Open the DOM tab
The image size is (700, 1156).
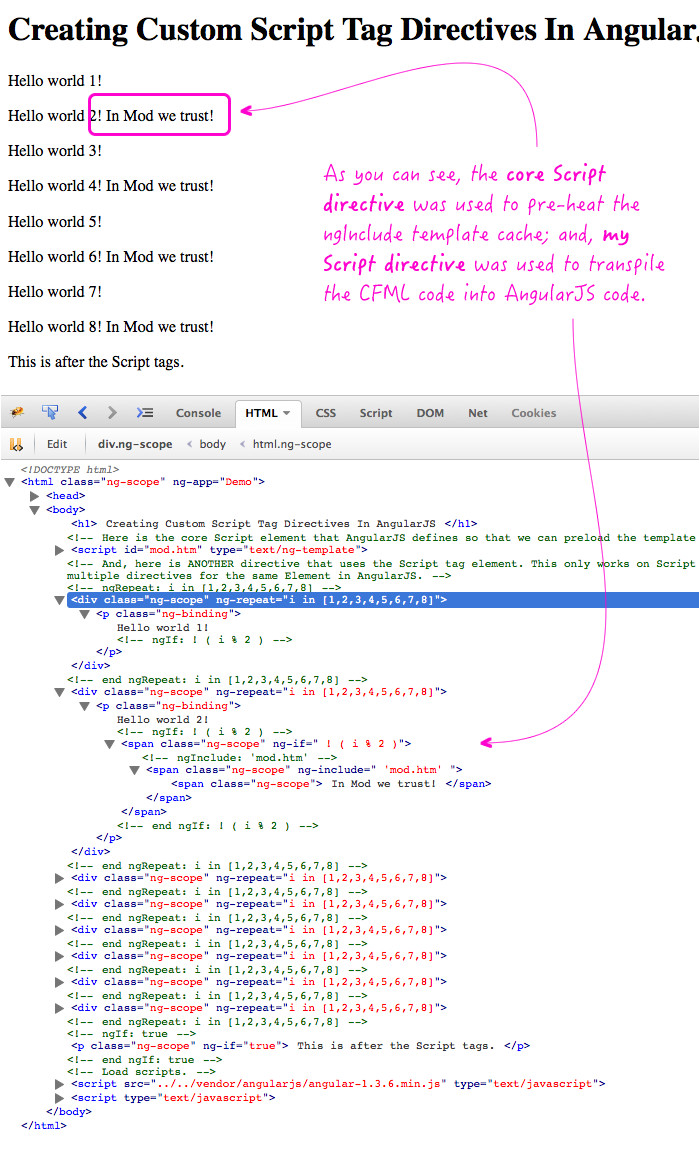tap(430, 413)
